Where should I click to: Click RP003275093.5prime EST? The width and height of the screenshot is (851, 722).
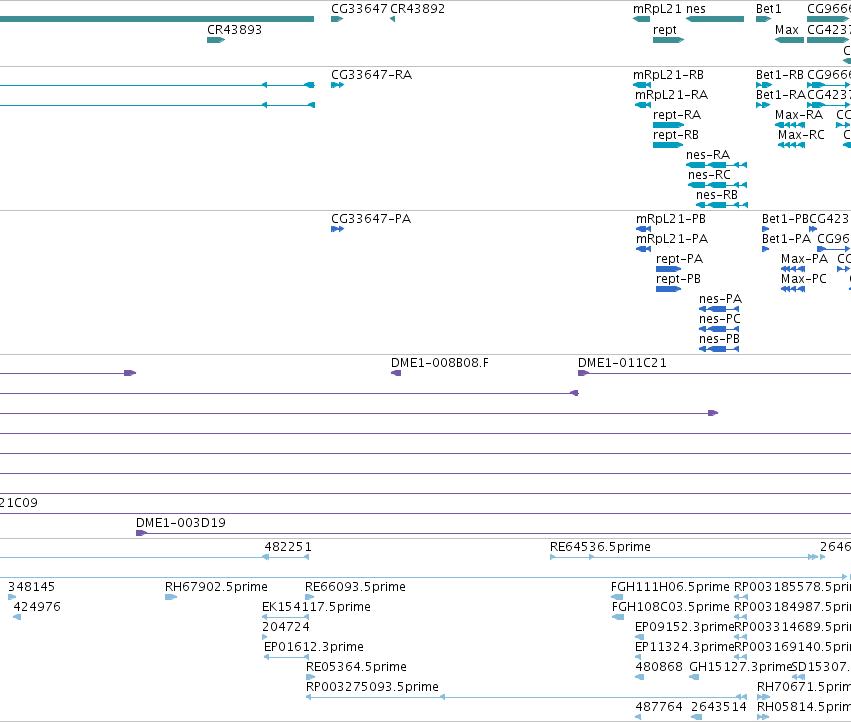526,697
